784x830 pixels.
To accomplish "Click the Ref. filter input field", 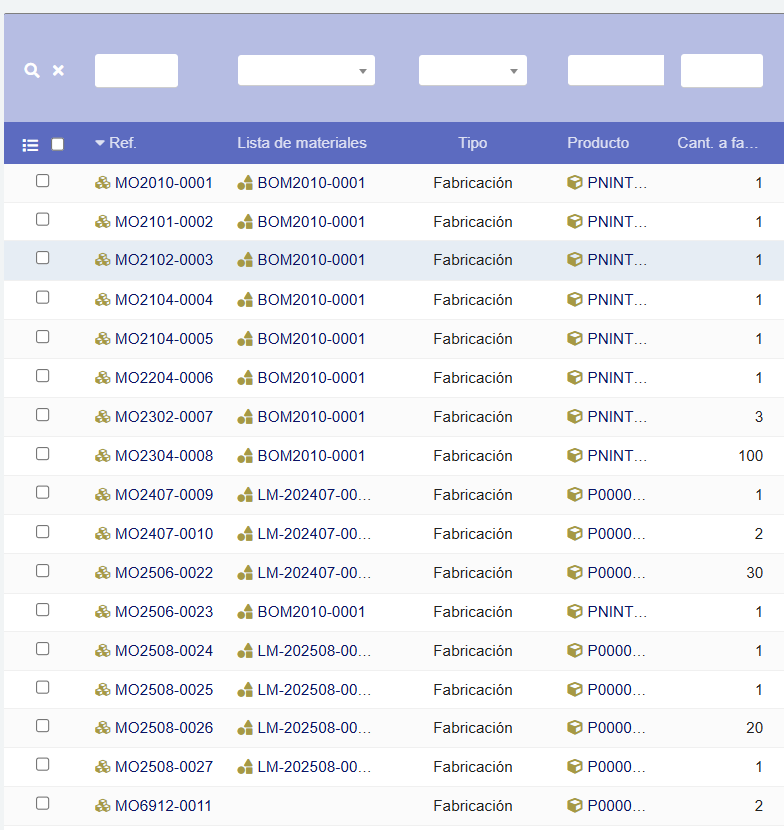I will click(x=136, y=70).
